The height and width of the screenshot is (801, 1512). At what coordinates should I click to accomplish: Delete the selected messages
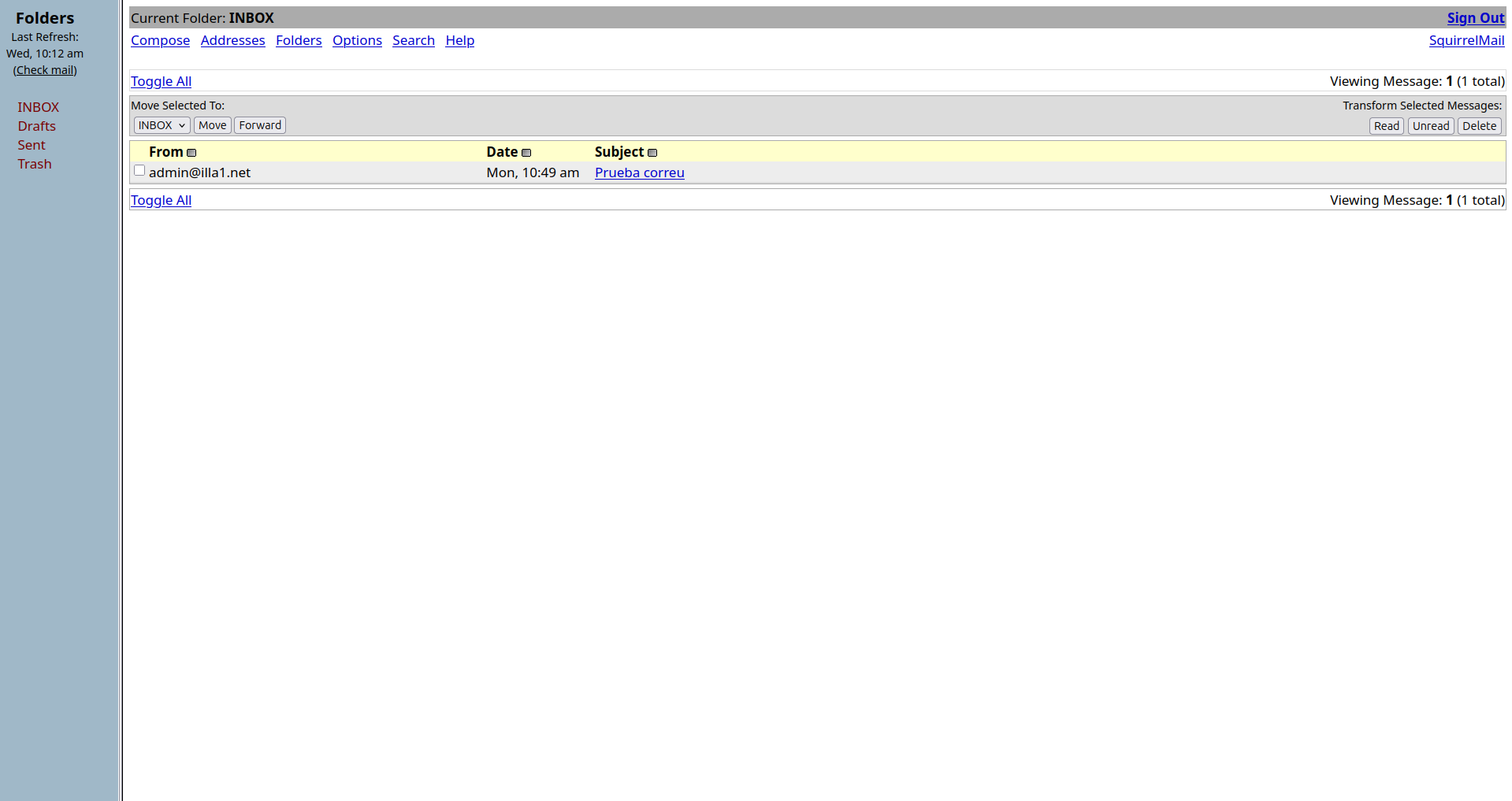point(1479,126)
